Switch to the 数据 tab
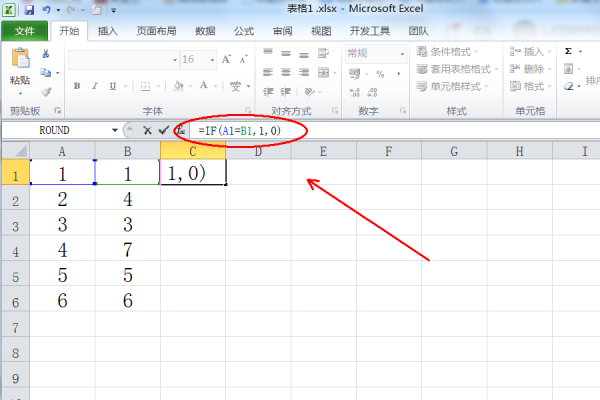The image size is (600, 400). (x=205, y=31)
